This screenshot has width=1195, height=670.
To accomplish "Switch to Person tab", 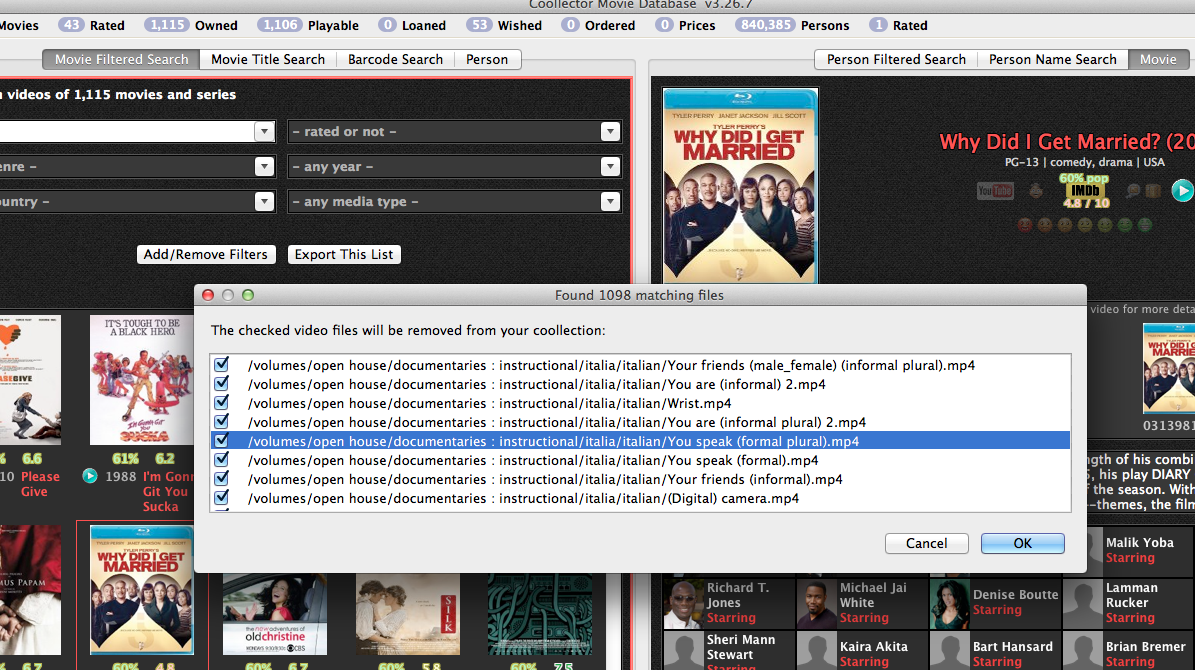I will tap(487, 59).
